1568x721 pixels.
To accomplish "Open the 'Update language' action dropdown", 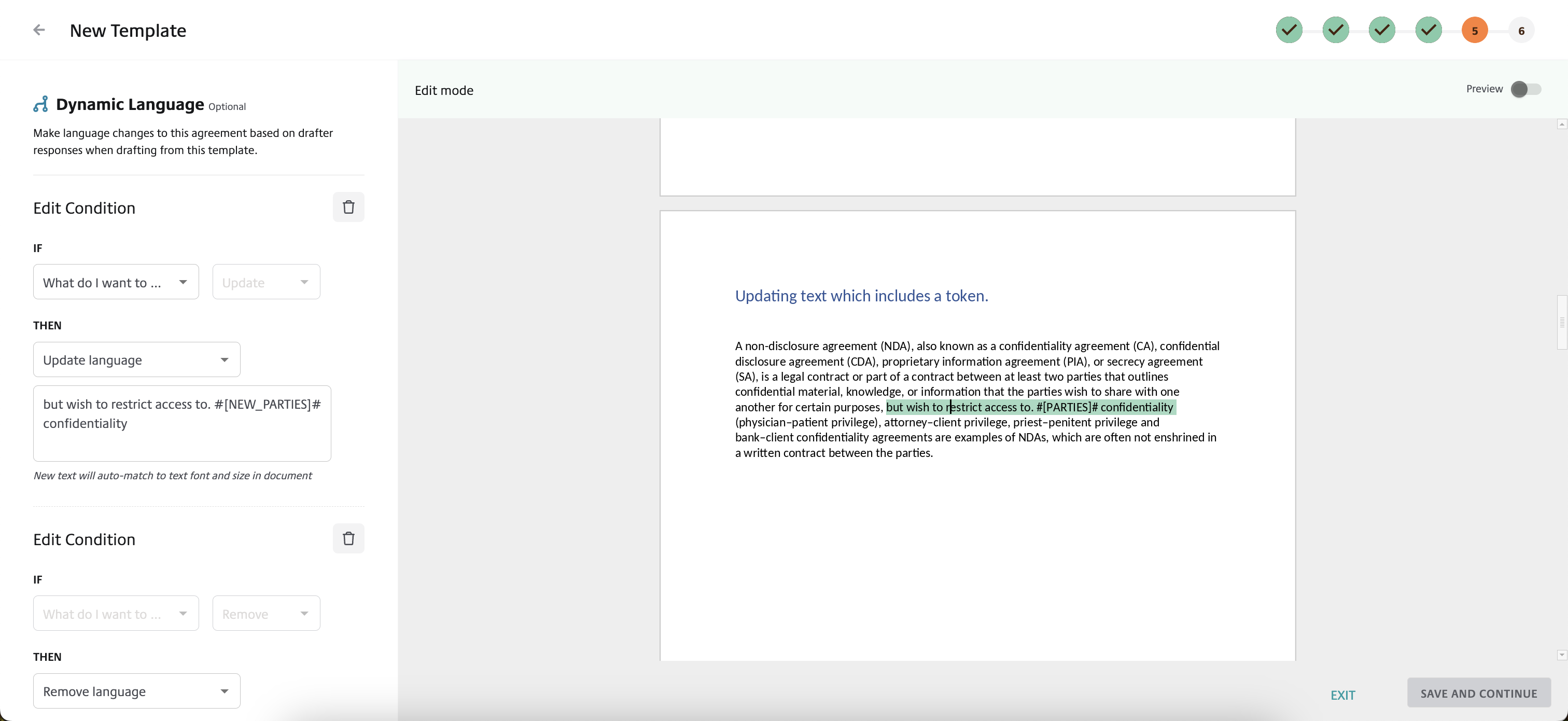I will click(136, 359).
